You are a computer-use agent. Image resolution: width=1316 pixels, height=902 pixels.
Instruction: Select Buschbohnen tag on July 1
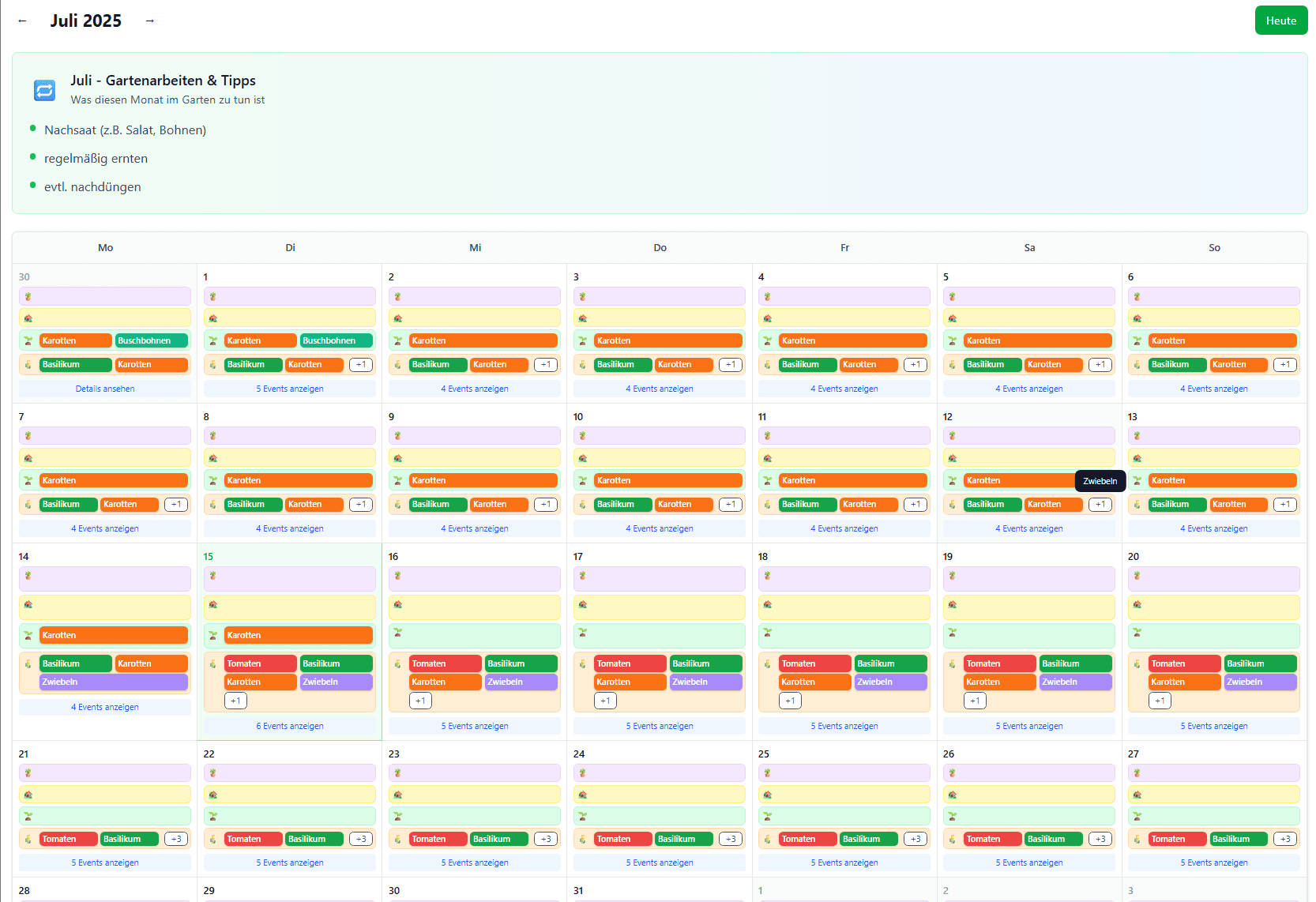(336, 341)
